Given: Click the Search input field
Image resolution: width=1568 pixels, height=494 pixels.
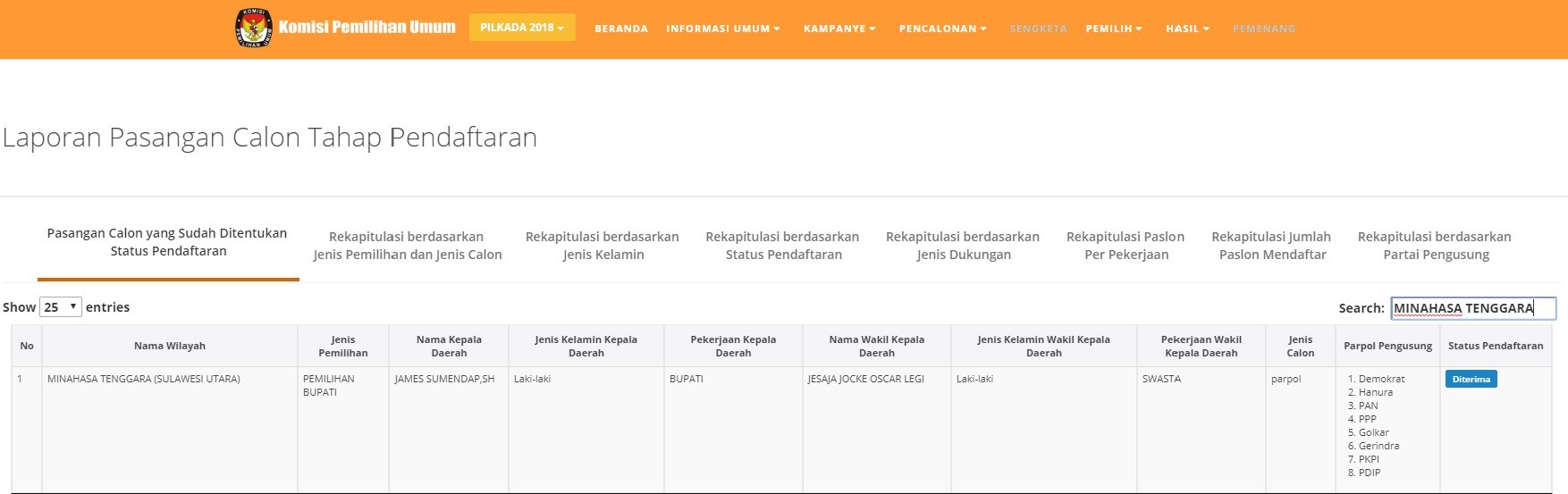Looking at the screenshot, I should coord(1472,308).
